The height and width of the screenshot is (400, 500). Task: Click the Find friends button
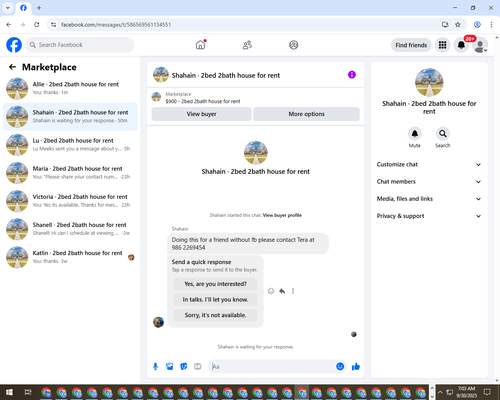pos(411,45)
